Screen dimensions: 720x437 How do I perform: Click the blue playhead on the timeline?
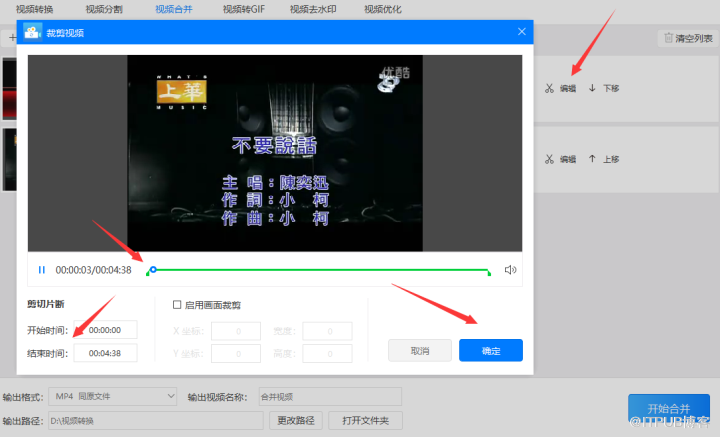pos(152,269)
